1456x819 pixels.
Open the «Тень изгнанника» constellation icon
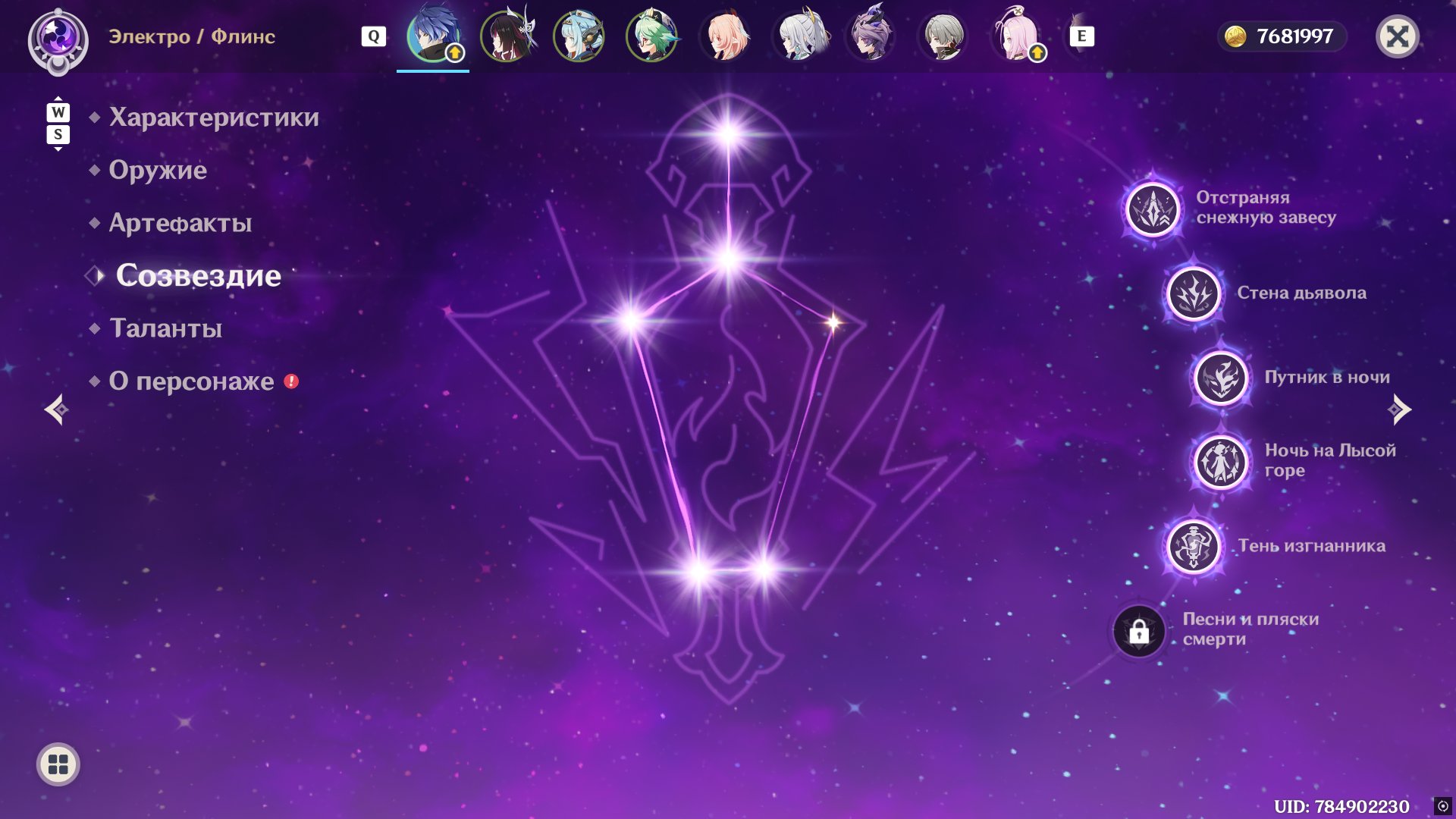[x=1194, y=546]
